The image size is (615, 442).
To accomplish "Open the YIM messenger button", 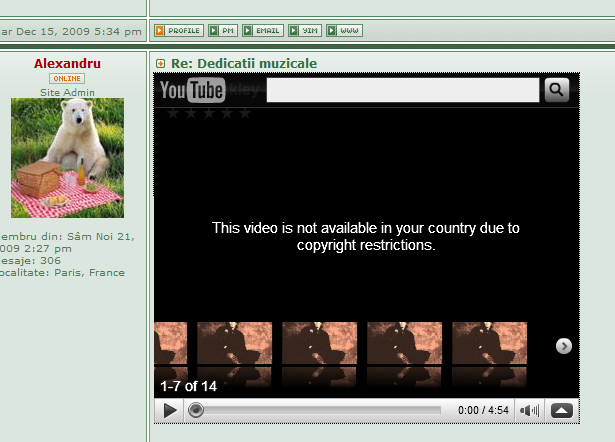I will coord(305,31).
